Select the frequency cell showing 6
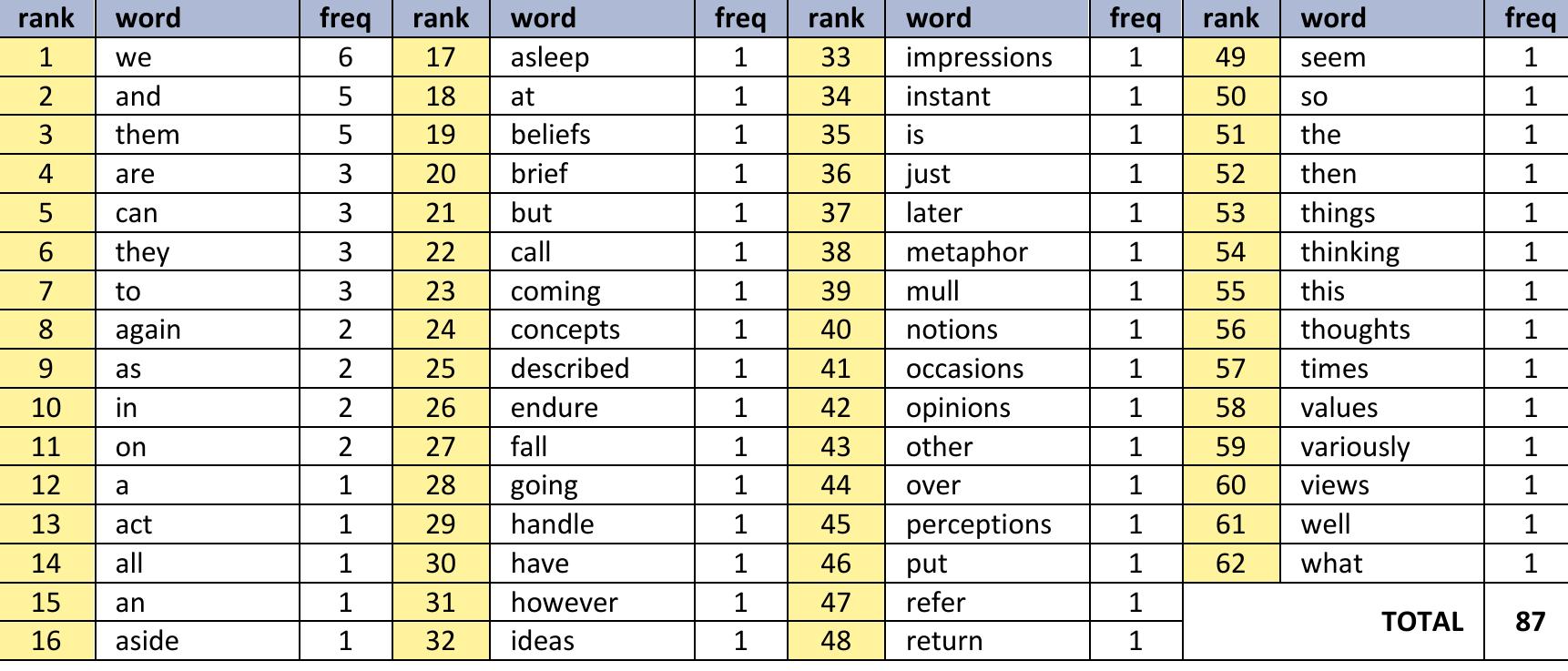Viewport: 1568px width, 671px height. [x=345, y=57]
